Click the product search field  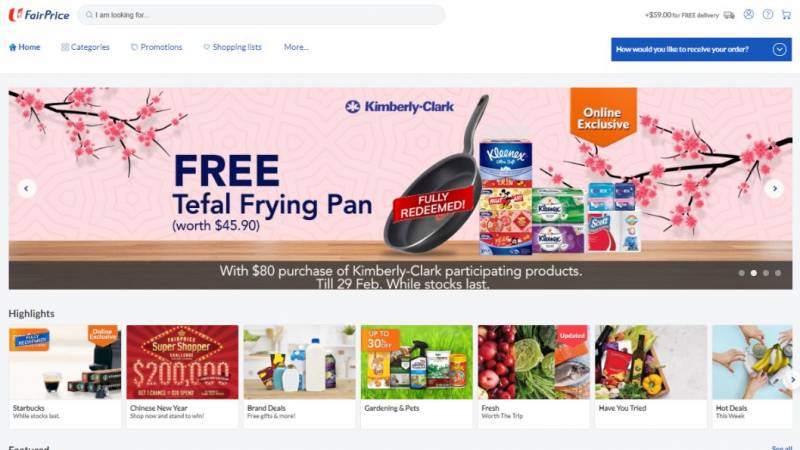[x=261, y=15]
